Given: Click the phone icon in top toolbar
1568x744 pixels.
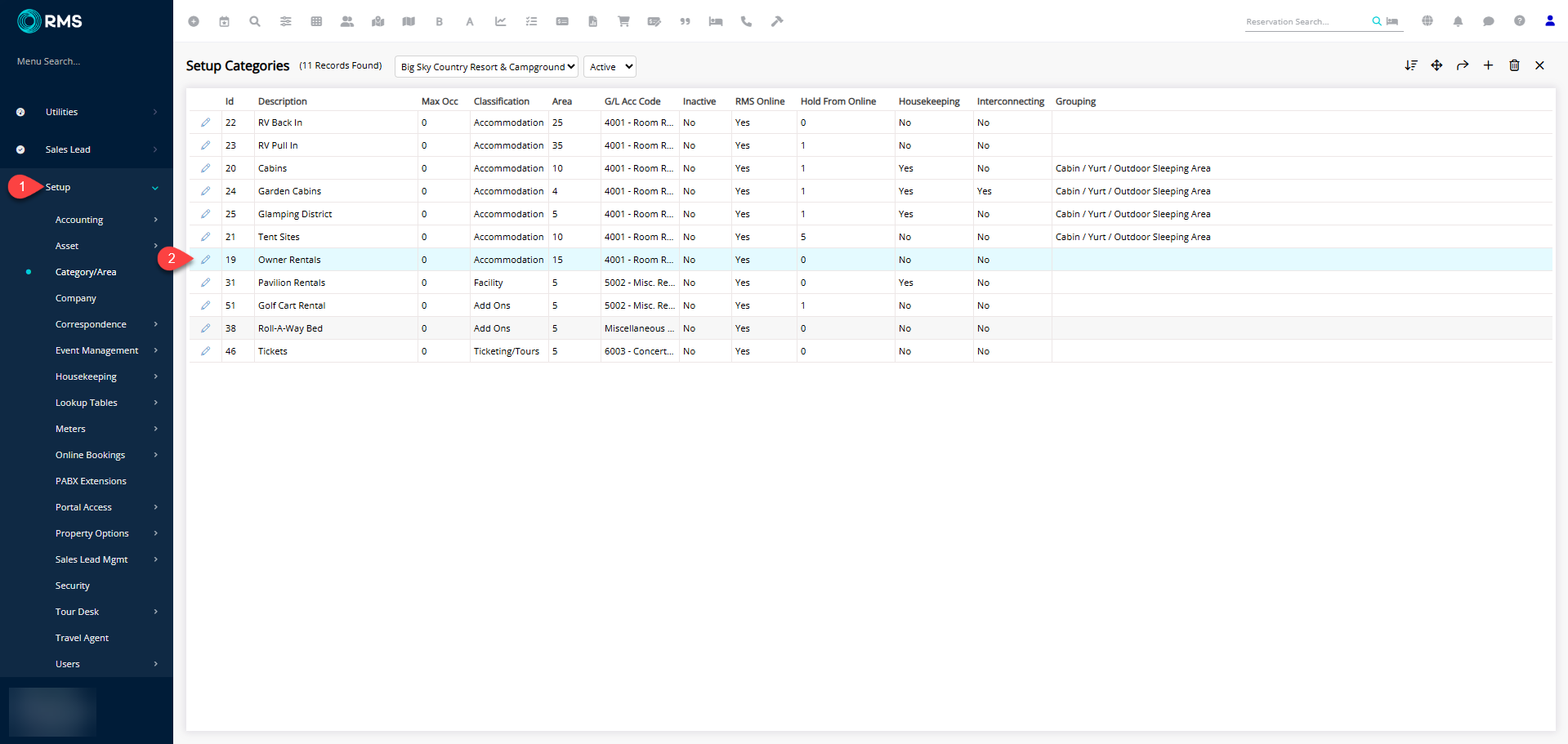Looking at the screenshot, I should point(746,21).
